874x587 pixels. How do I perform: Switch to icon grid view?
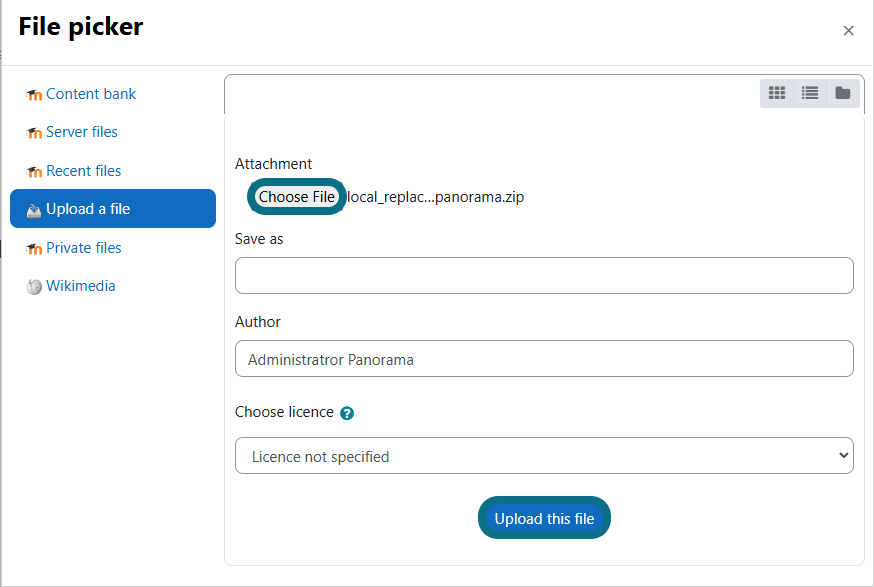(x=776, y=93)
